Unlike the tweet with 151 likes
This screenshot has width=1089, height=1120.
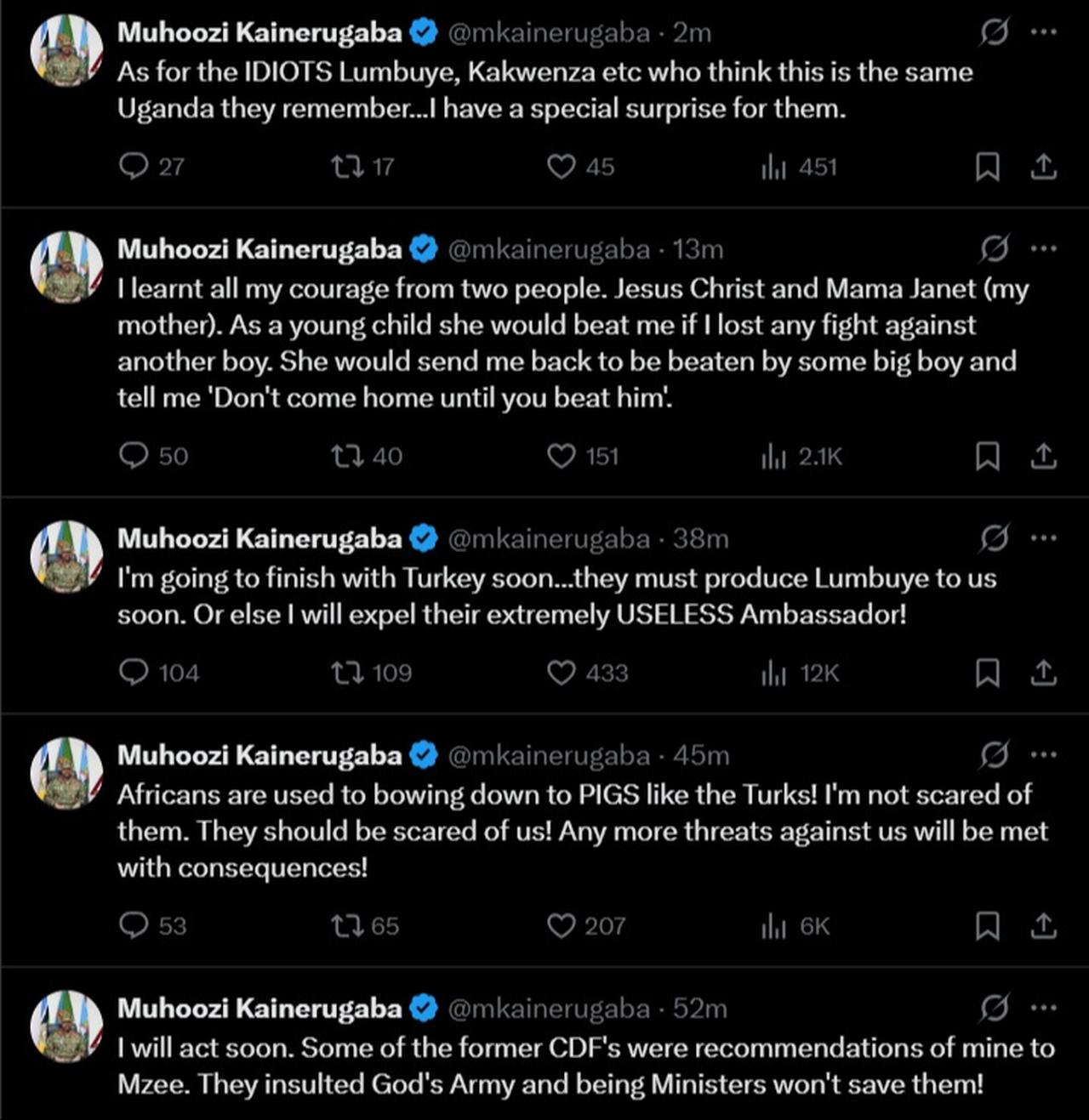click(561, 456)
